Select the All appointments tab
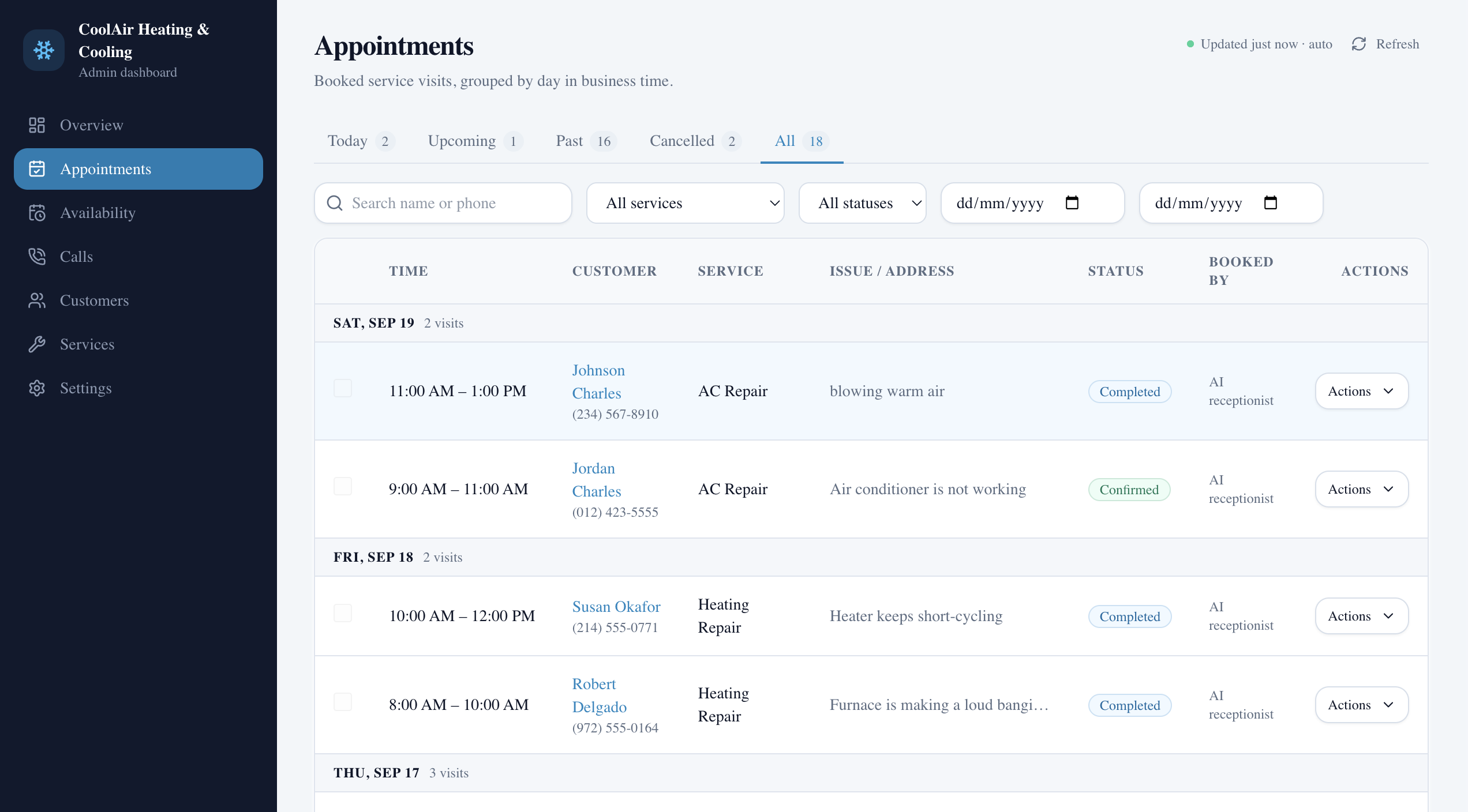Viewport: 1468px width, 812px height. point(802,141)
